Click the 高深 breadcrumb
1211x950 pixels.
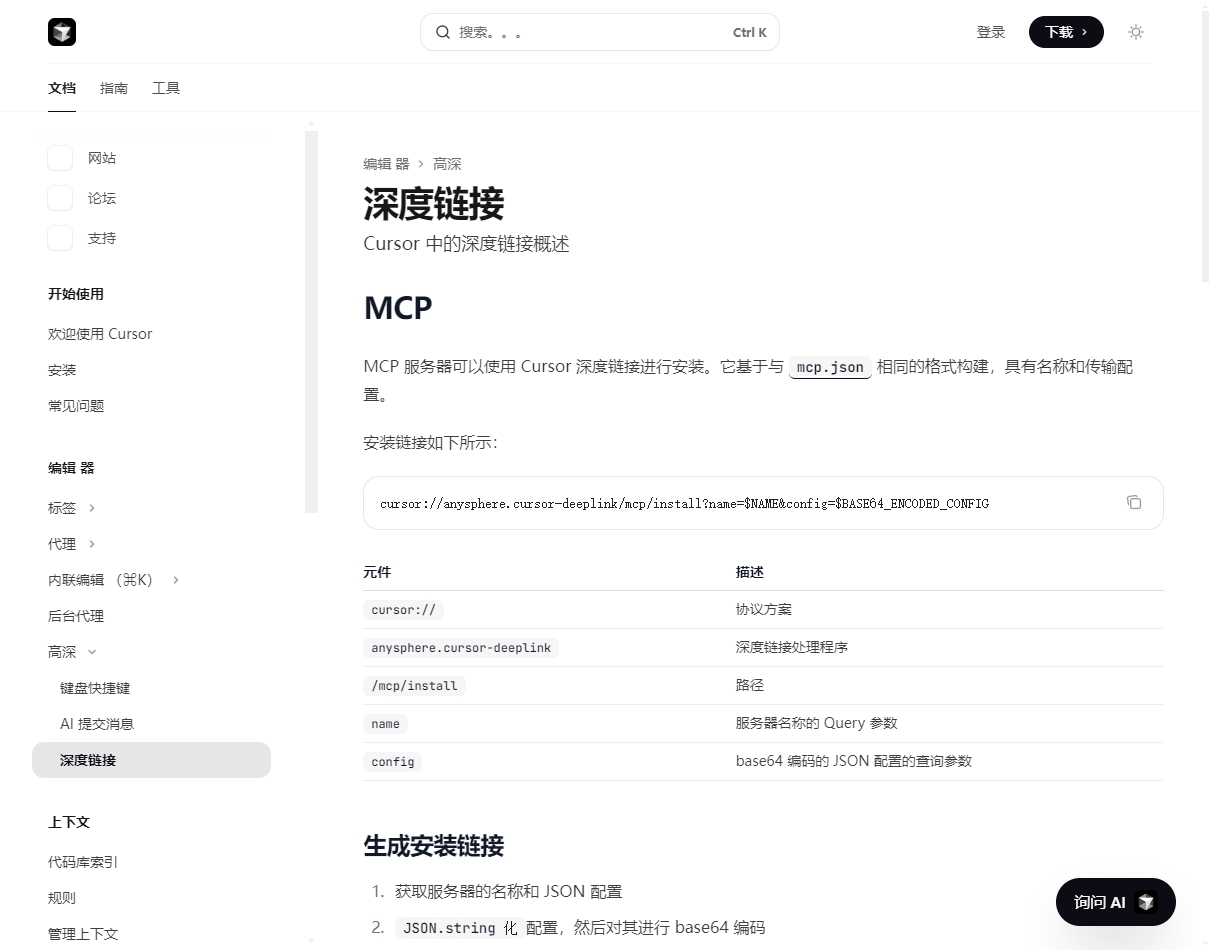(447, 164)
